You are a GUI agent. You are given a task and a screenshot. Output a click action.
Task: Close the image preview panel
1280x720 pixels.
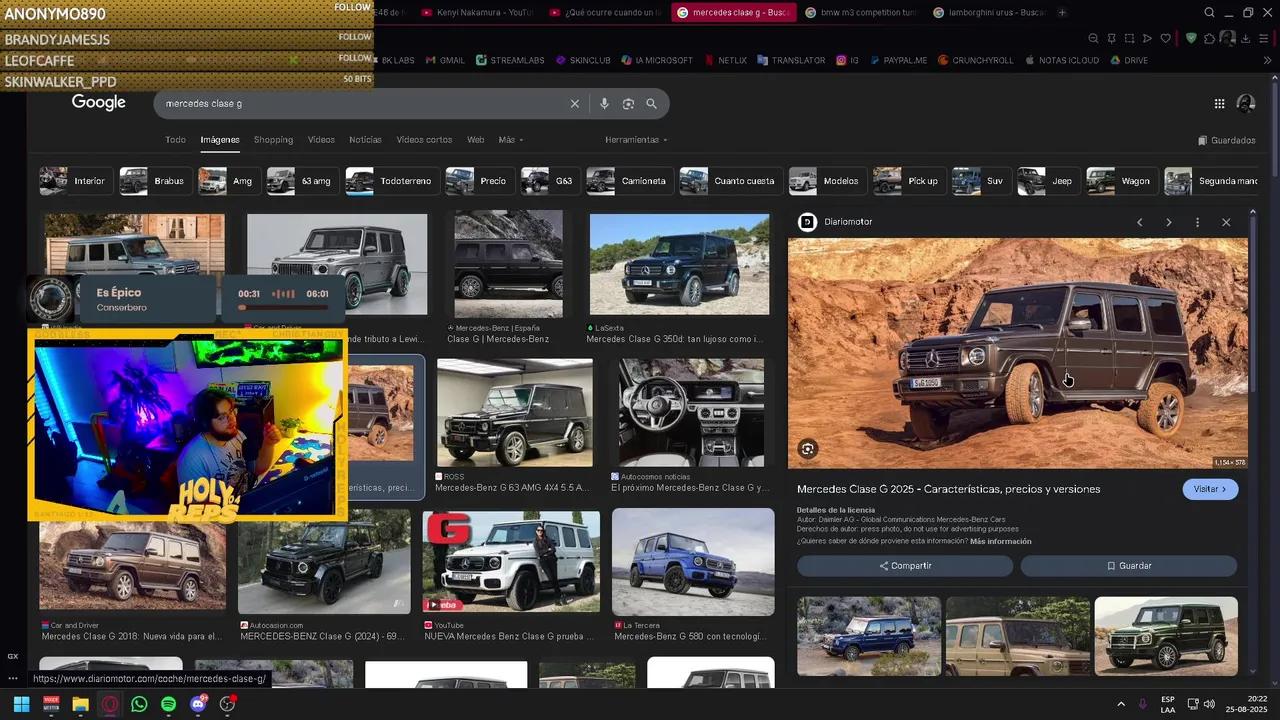(x=1226, y=222)
